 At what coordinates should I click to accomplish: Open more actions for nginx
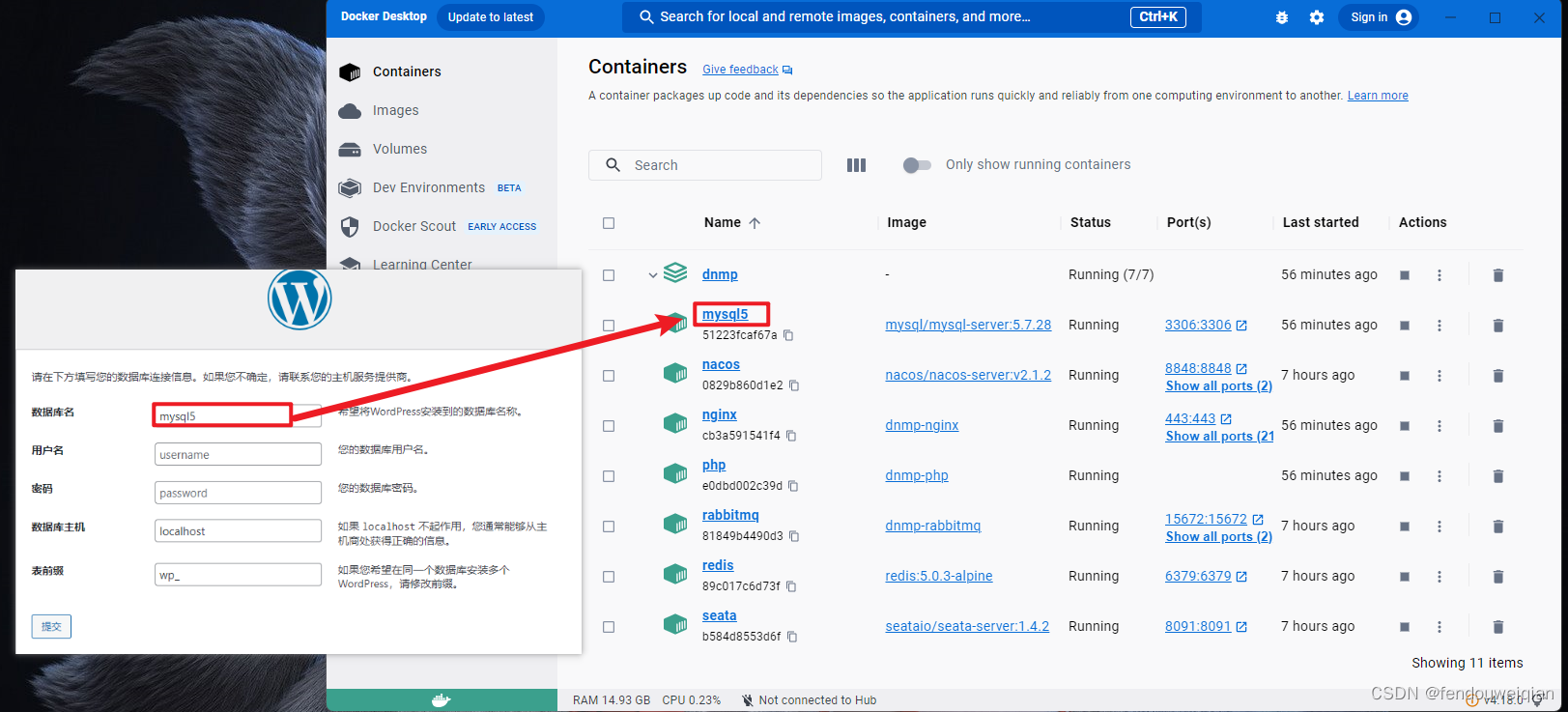(x=1440, y=426)
